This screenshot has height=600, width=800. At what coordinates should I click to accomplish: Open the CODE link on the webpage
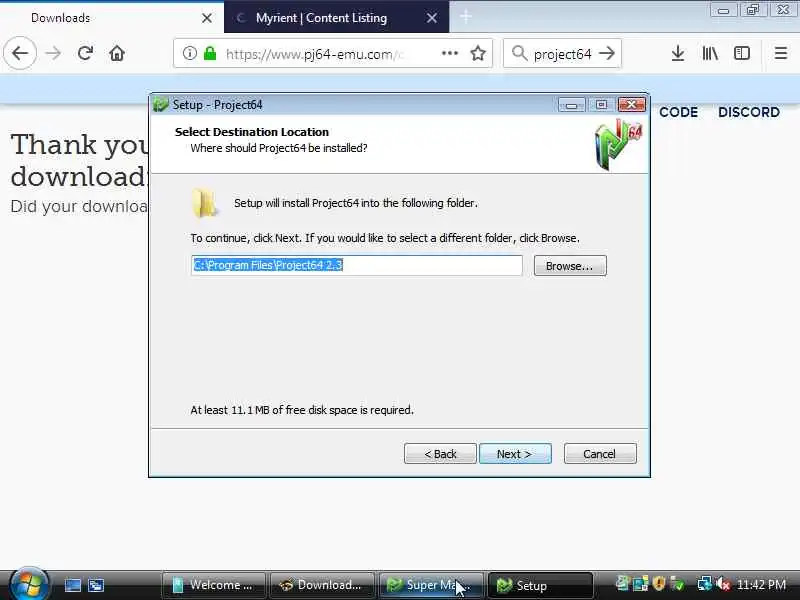pos(678,112)
